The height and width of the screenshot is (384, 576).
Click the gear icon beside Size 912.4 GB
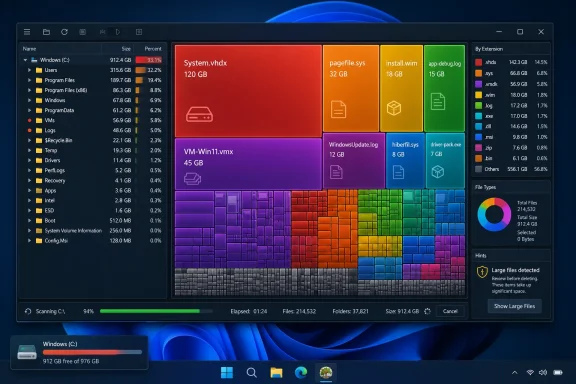(427, 311)
